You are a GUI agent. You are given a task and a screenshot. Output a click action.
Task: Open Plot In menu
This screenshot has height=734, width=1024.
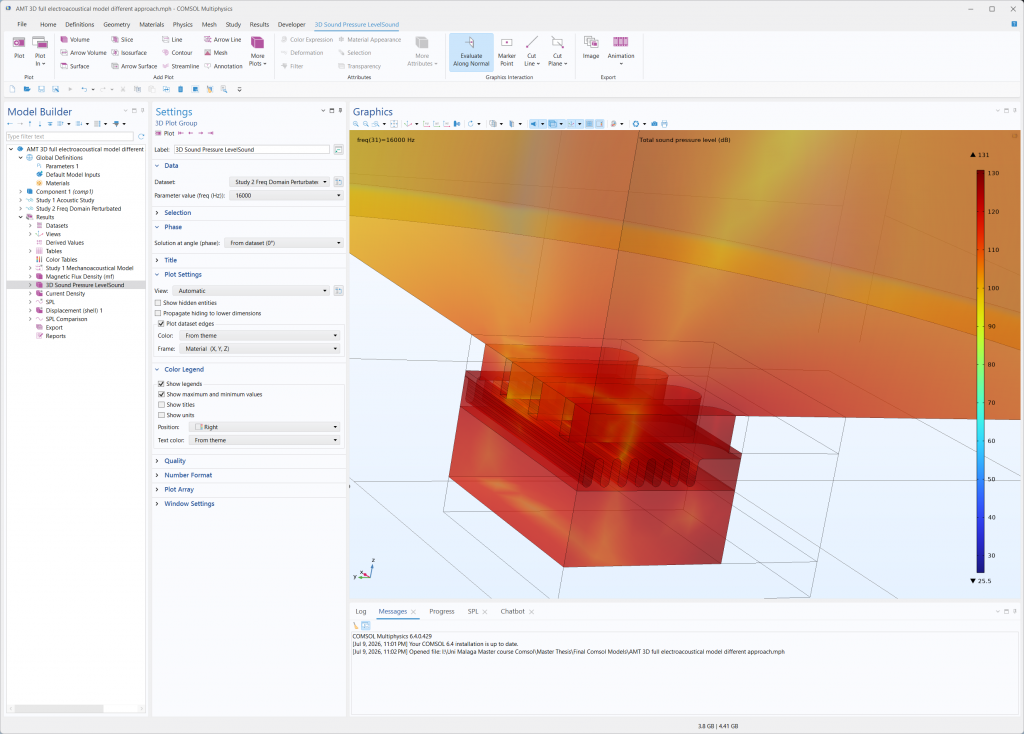[x=40, y=51]
